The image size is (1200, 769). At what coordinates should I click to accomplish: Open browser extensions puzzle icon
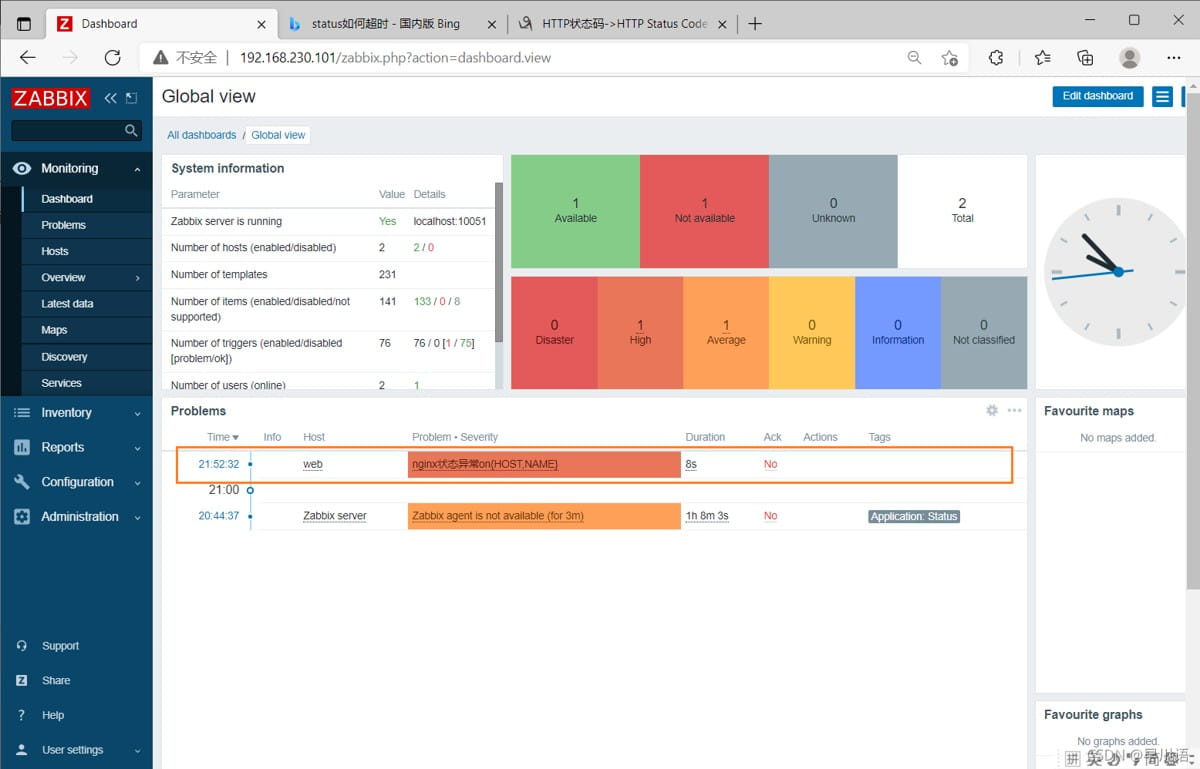[996, 58]
